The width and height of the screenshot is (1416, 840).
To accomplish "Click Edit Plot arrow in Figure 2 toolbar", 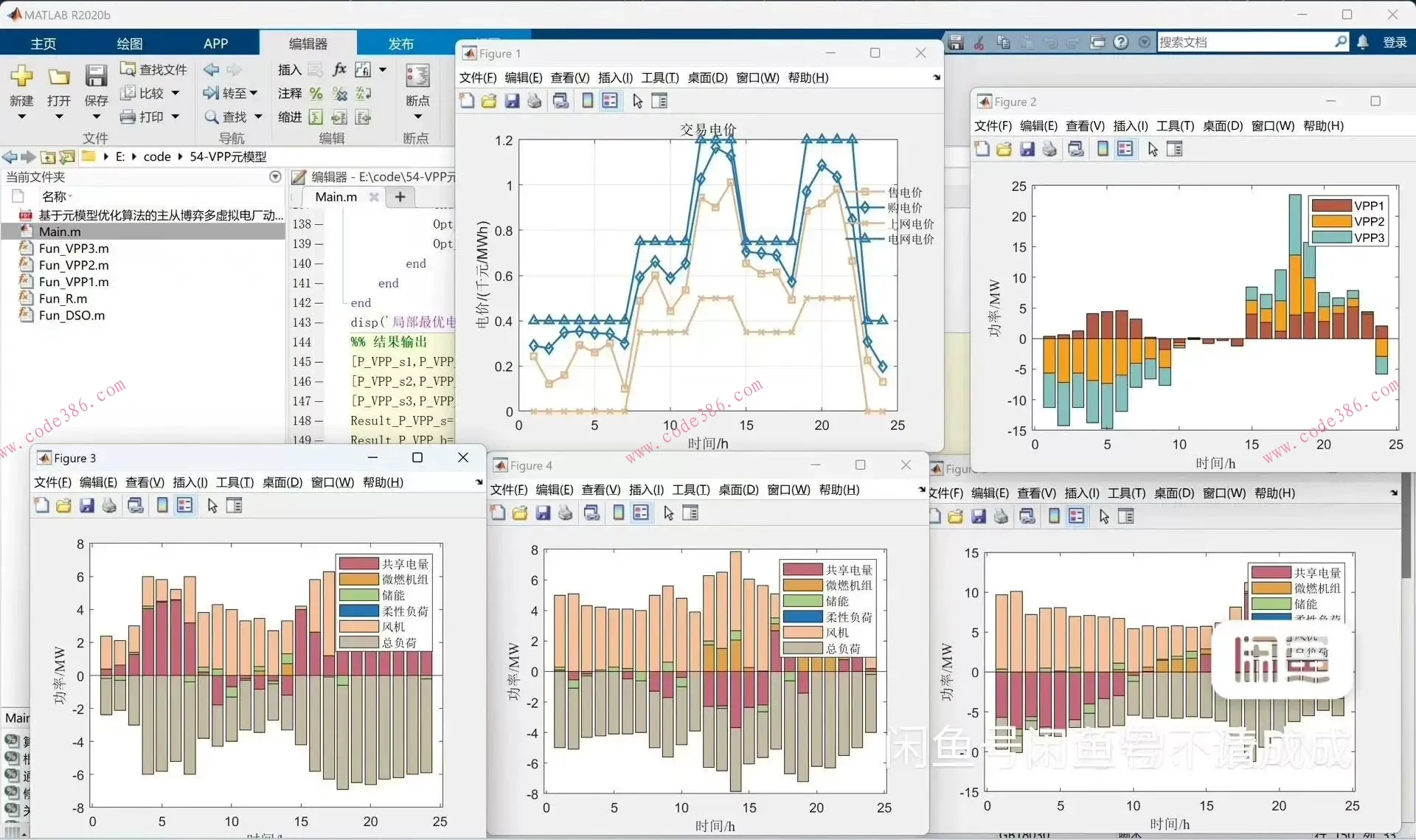I will 1153,150.
